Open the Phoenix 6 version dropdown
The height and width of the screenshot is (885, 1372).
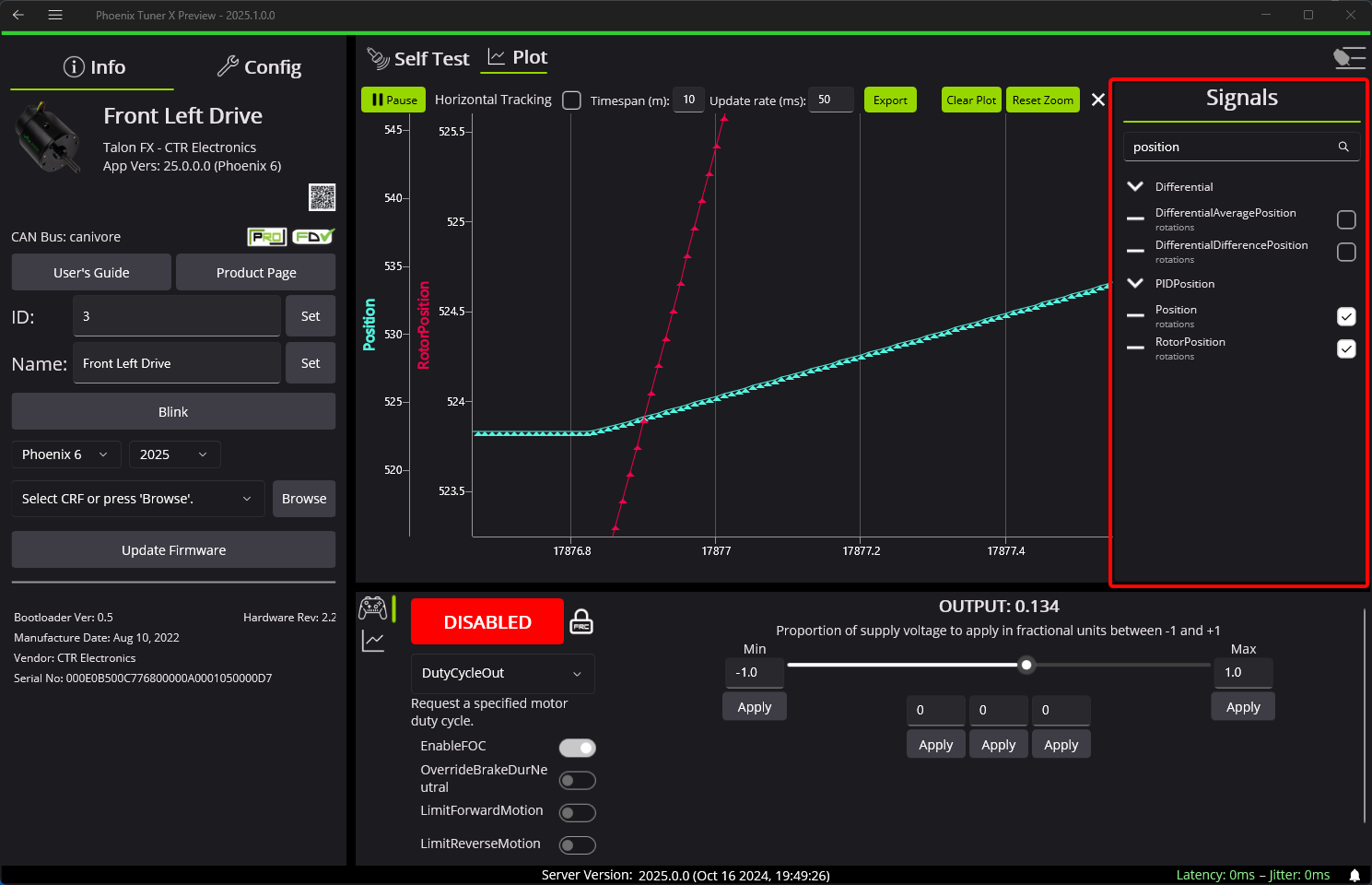point(65,454)
